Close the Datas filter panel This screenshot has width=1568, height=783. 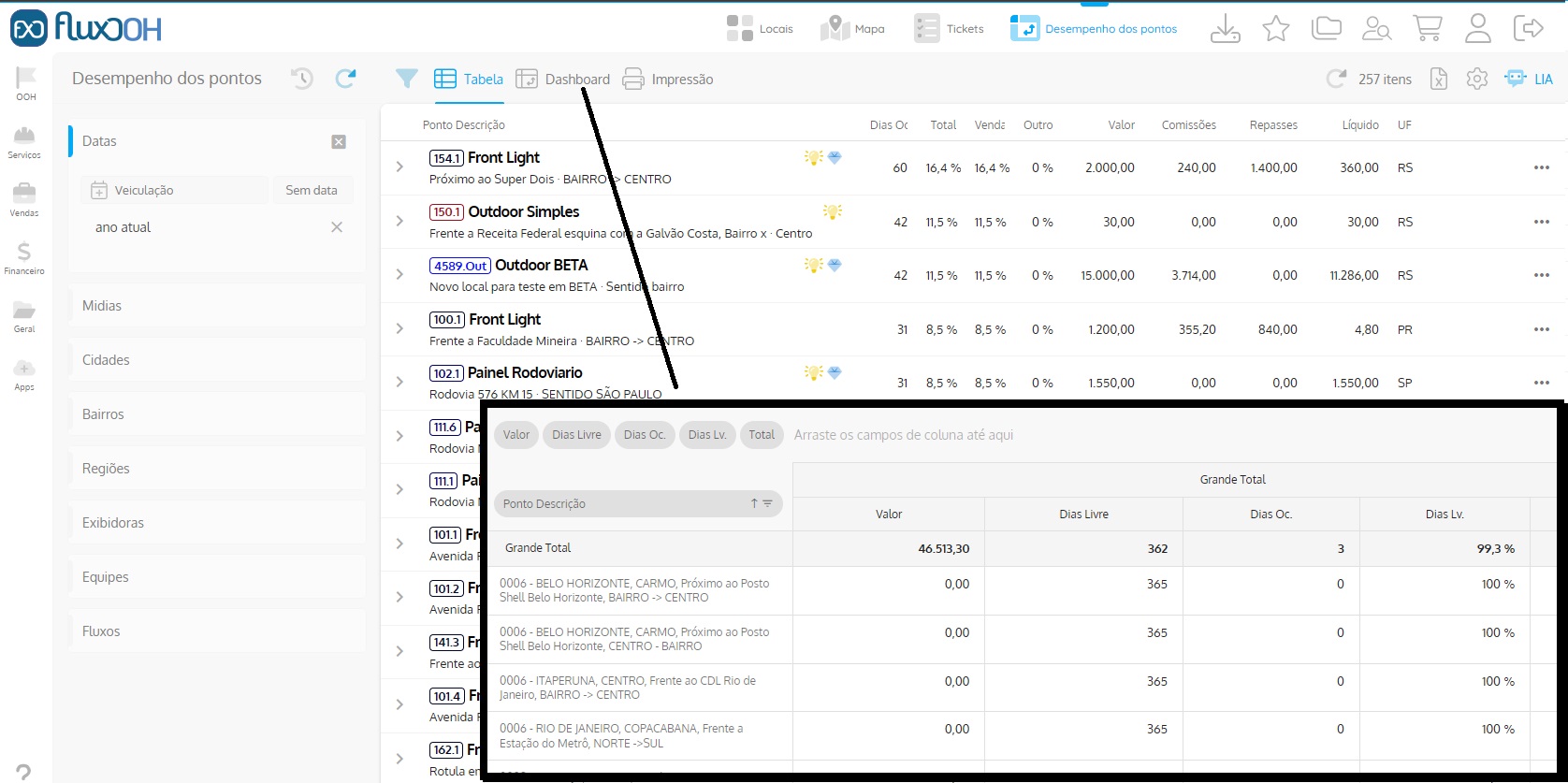coord(339,141)
